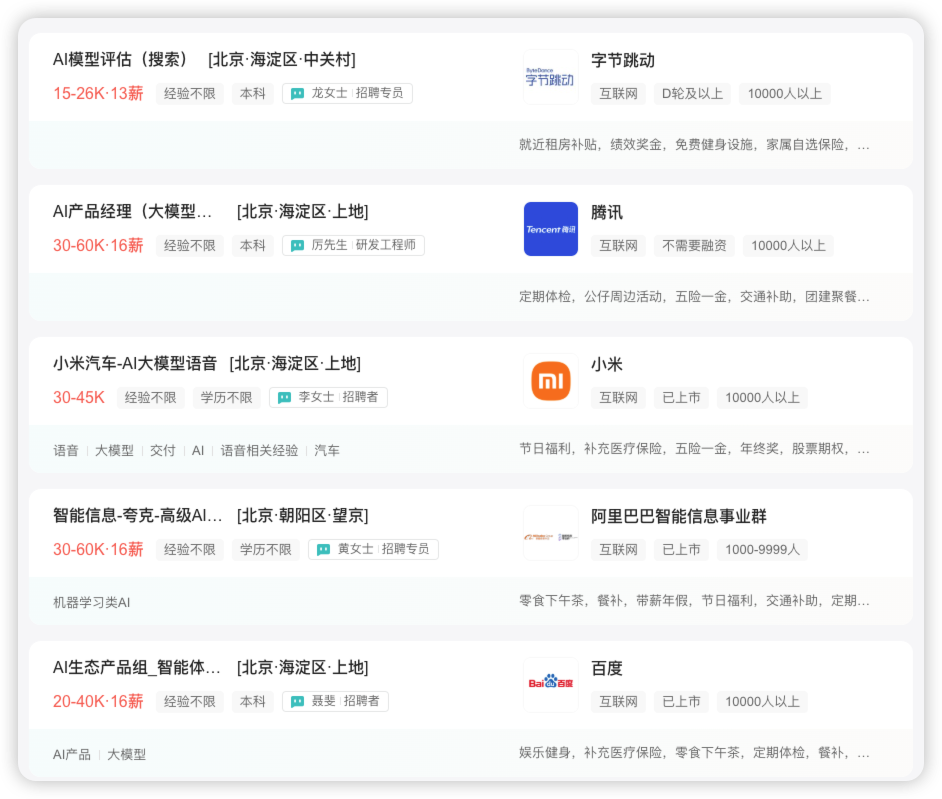Viewport: 942px width, 799px height.
Task: Open company name 字节跳动
Action: pos(622,61)
